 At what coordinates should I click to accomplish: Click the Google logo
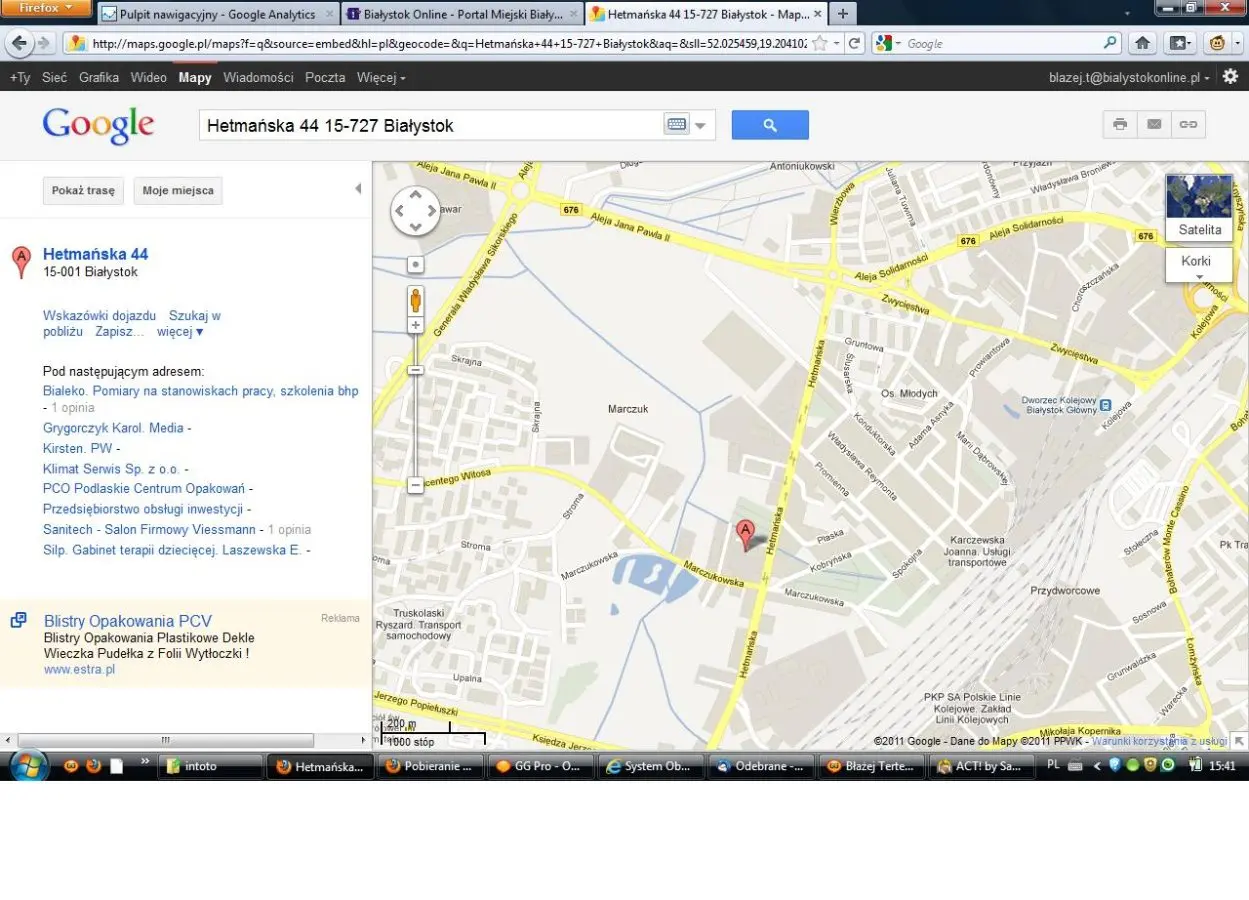(98, 125)
